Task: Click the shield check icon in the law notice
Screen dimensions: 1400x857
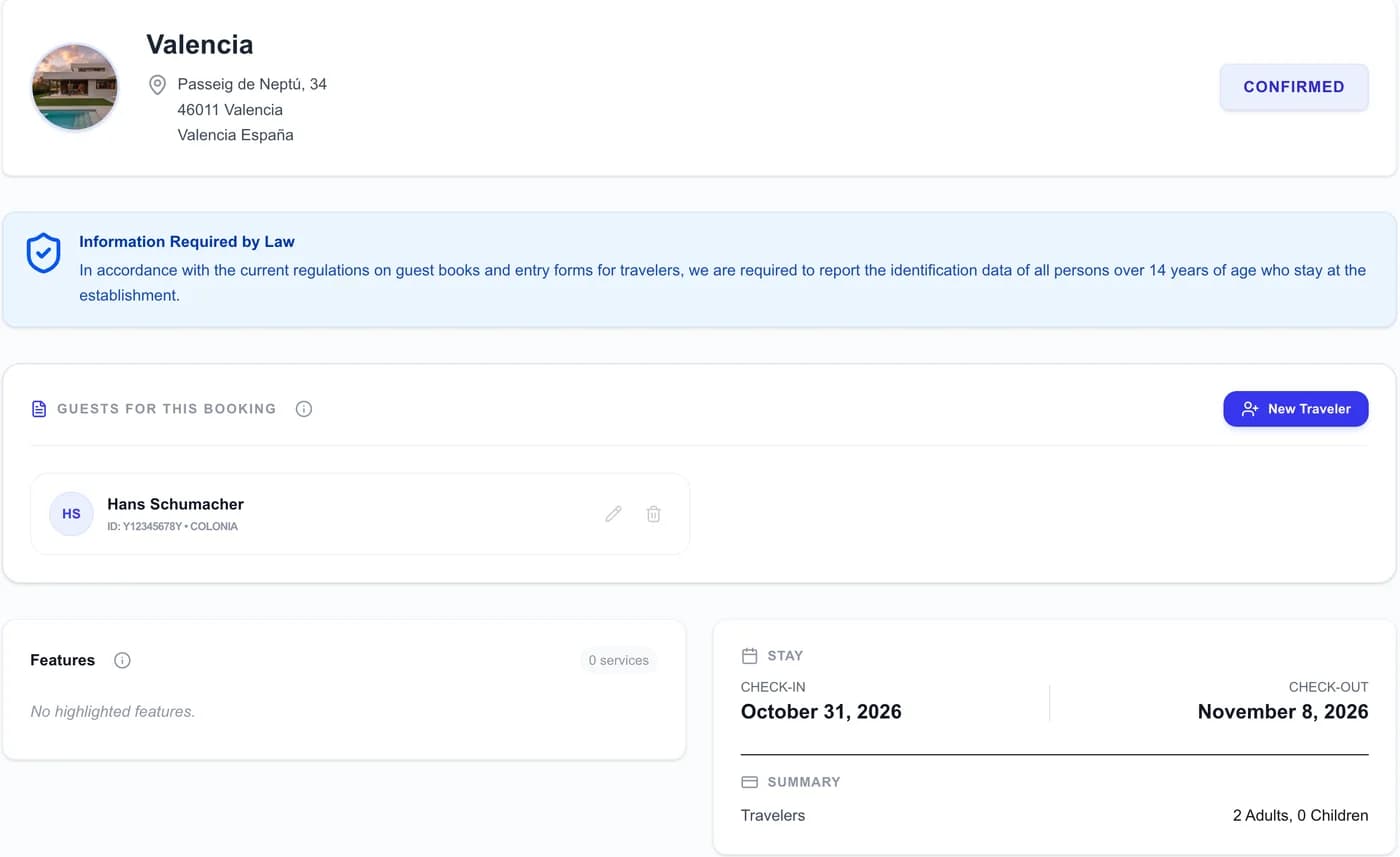Action: 43,253
